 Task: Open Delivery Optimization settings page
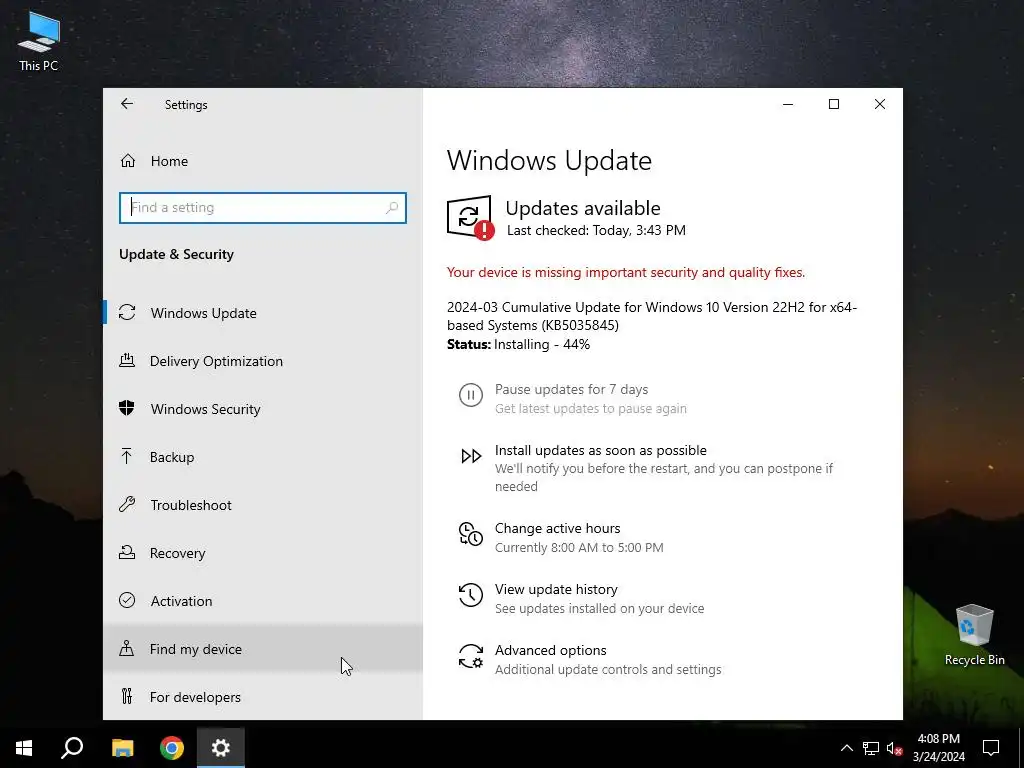[263, 360]
